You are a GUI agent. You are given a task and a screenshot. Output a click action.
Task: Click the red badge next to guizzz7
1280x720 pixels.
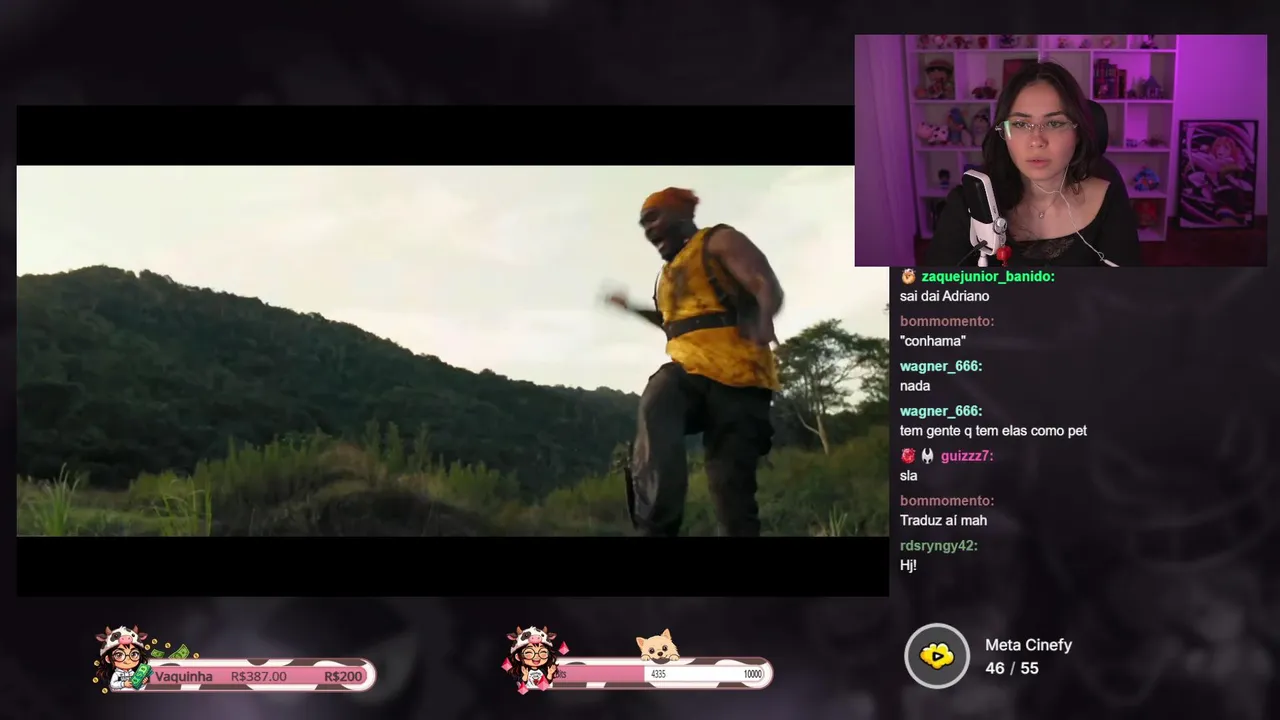[x=908, y=456]
